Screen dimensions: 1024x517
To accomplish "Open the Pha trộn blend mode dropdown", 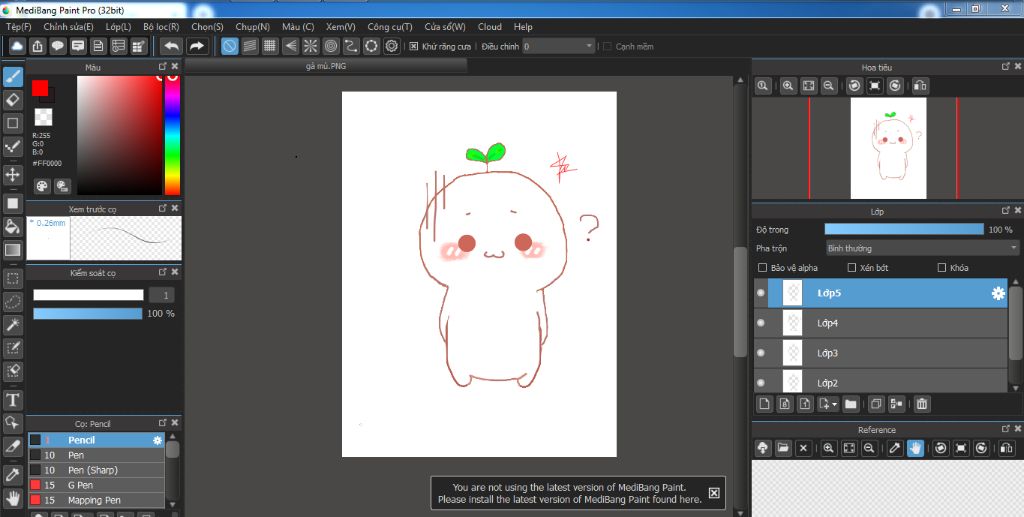I will 922,248.
